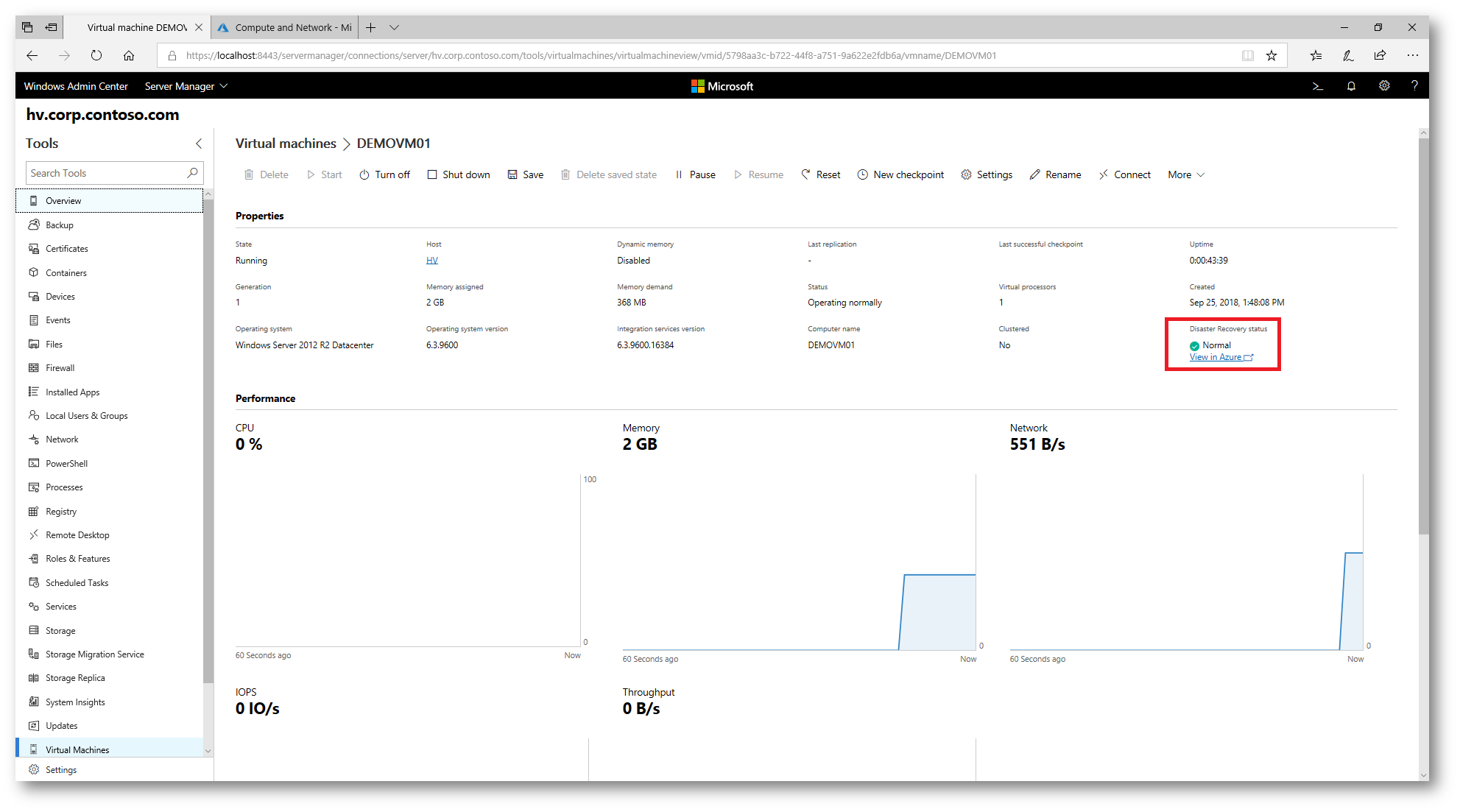Screen dimensions: 1460x812
Task: Go back to previous browser page
Action: [32, 55]
